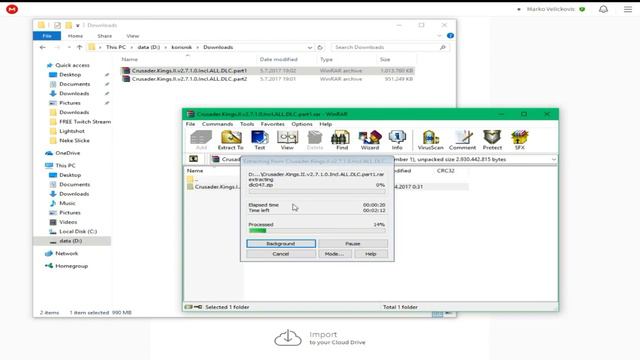The height and width of the screenshot is (360, 640).
Task: Click Explorer Back arrow
Action: (42, 47)
